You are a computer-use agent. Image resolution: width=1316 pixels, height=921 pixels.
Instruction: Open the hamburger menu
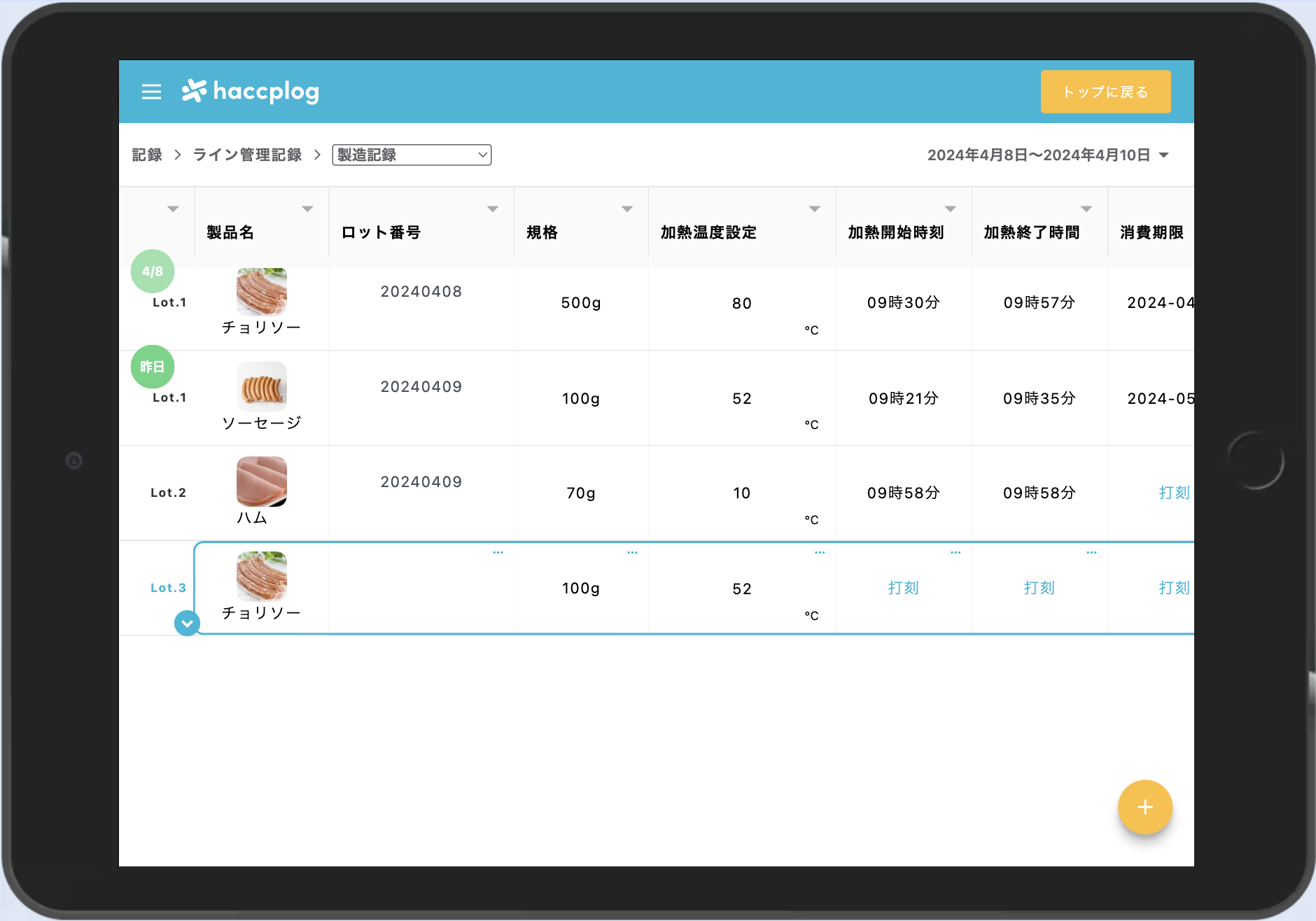click(151, 92)
